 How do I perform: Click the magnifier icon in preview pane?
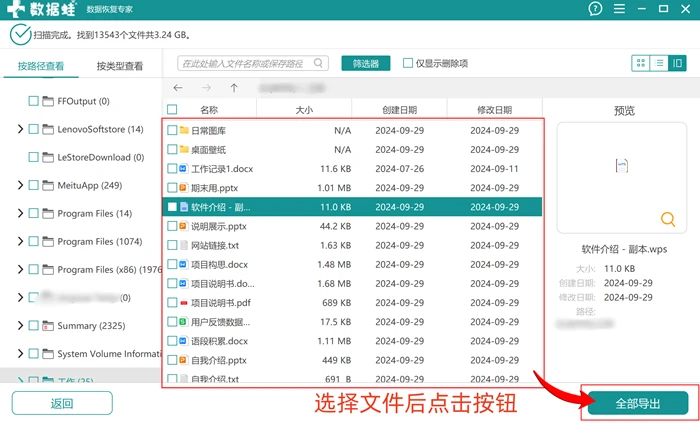[x=668, y=219]
